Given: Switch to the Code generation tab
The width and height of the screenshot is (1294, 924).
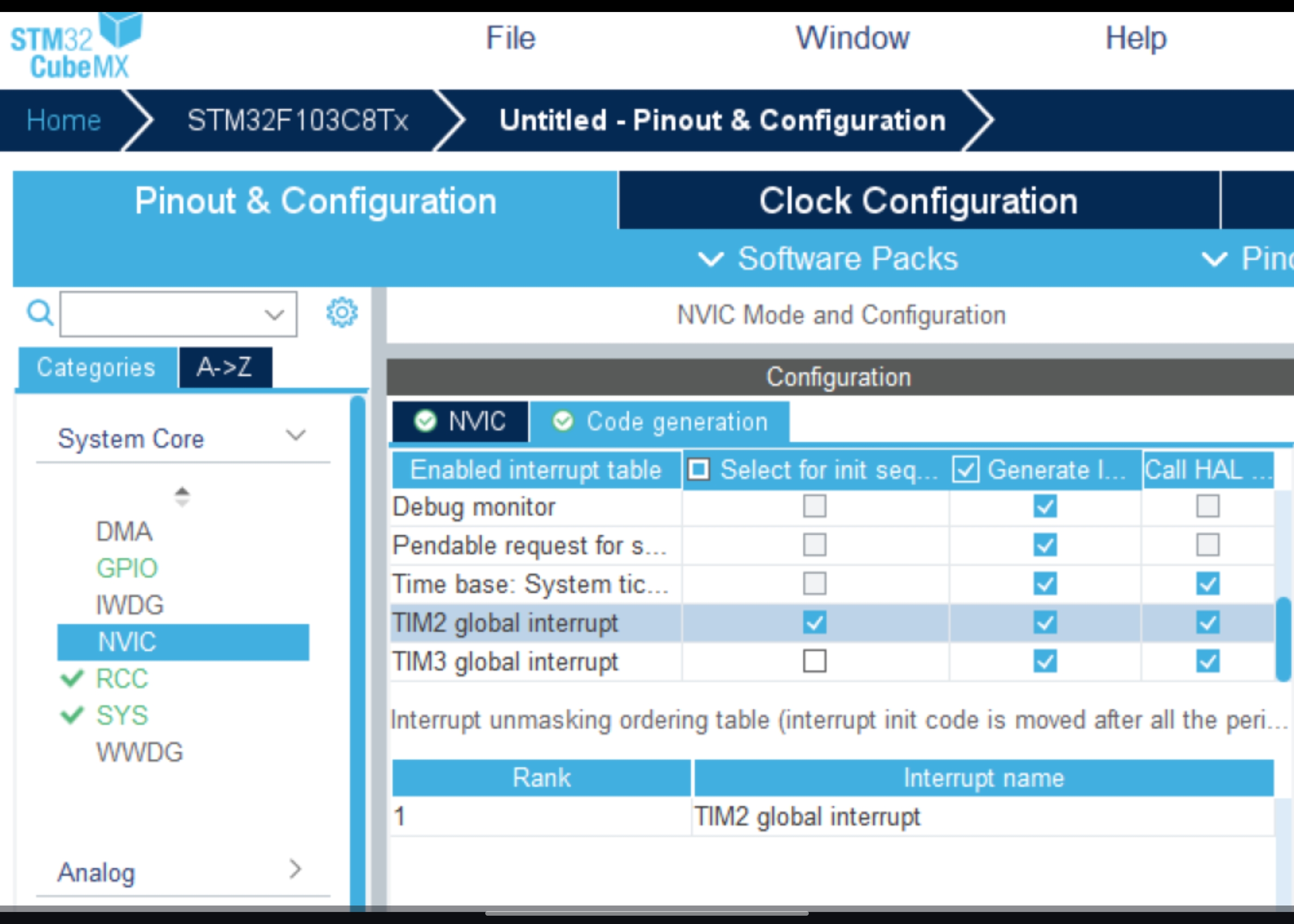Looking at the screenshot, I should click(660, 422).
